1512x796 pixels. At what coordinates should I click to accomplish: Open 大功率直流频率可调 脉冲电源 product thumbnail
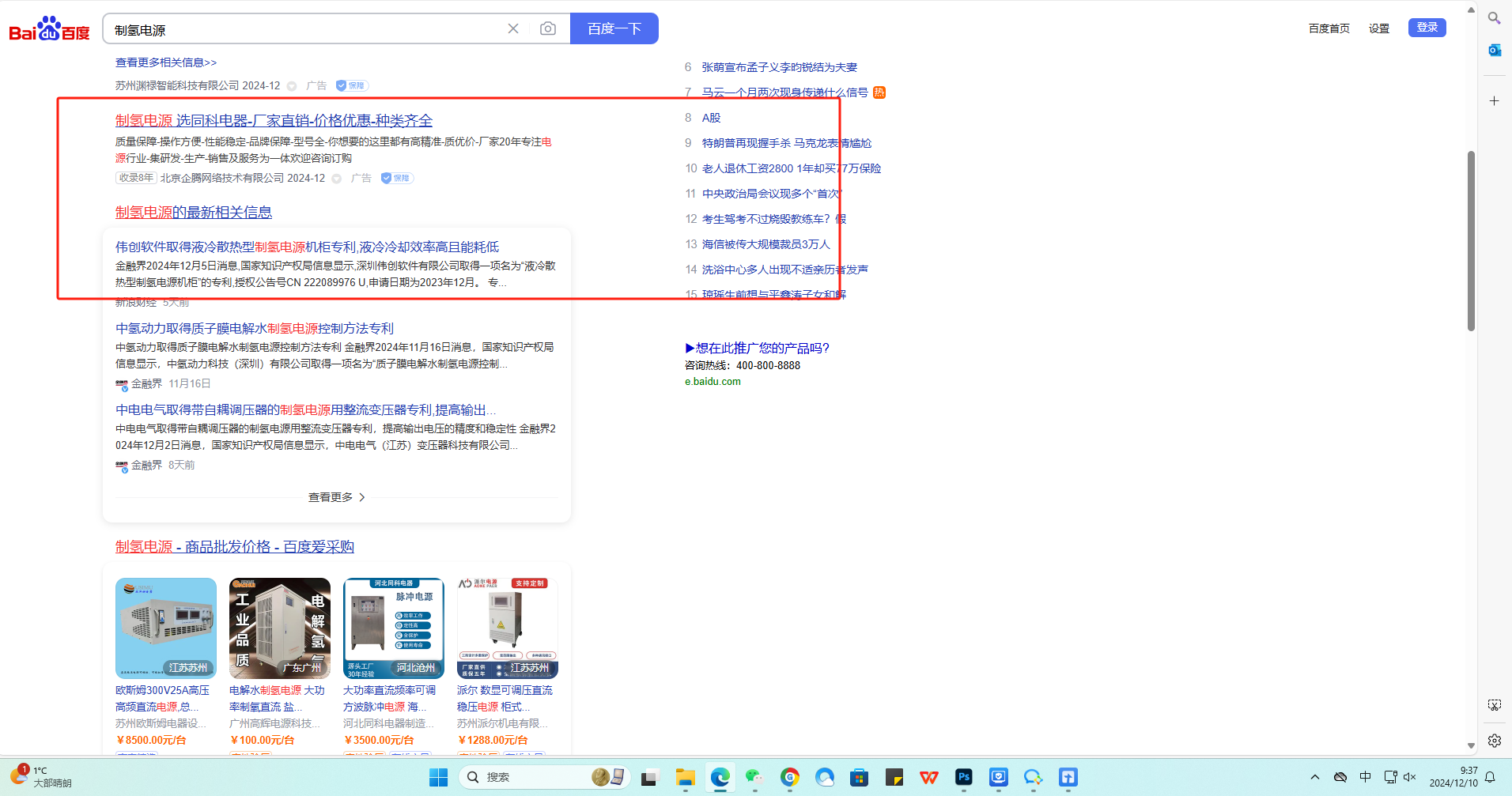coord(394,628)
